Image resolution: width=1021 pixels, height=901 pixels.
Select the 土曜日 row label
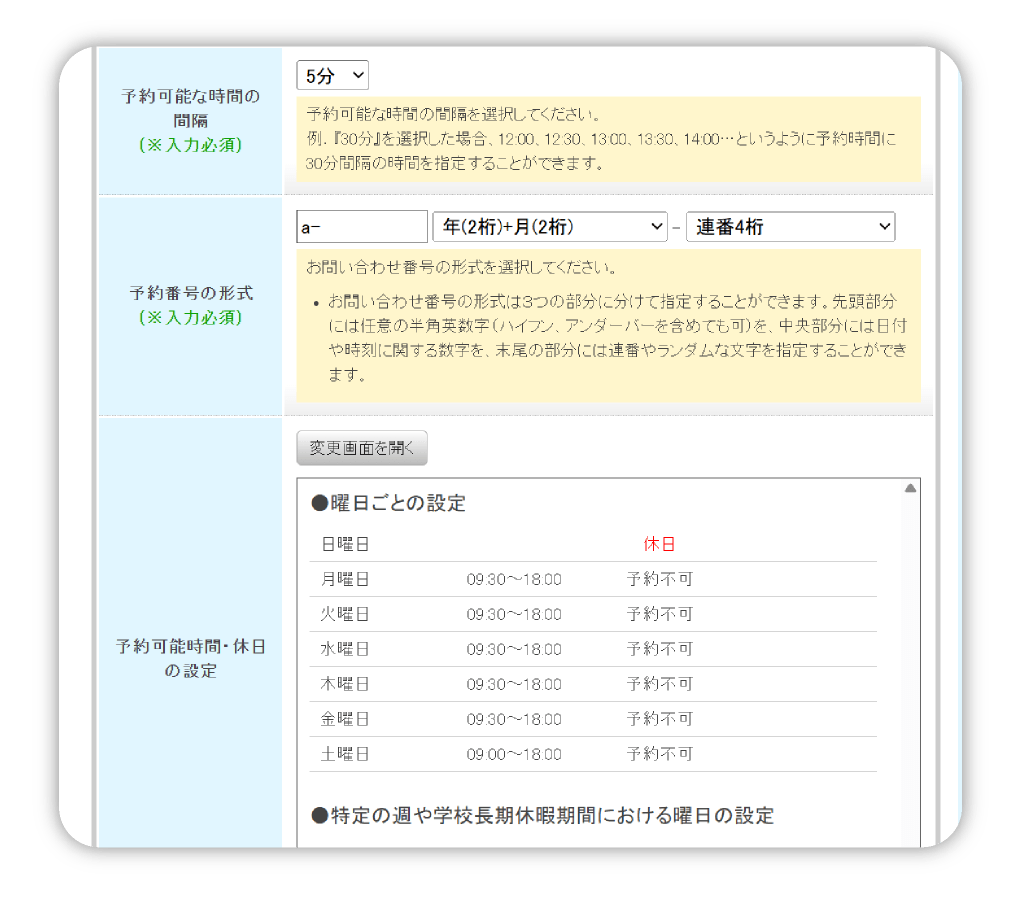coord(345,755)
